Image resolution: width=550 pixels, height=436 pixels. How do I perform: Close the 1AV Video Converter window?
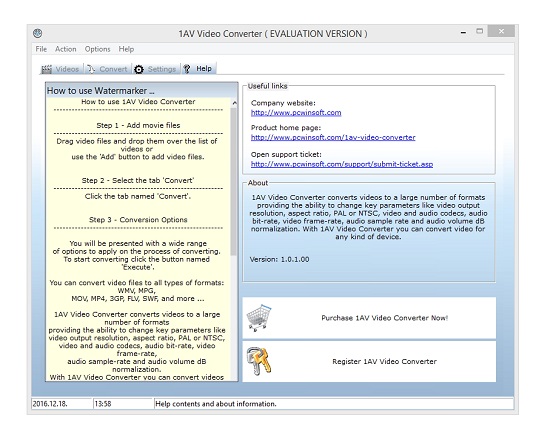(x=501, y=31)
